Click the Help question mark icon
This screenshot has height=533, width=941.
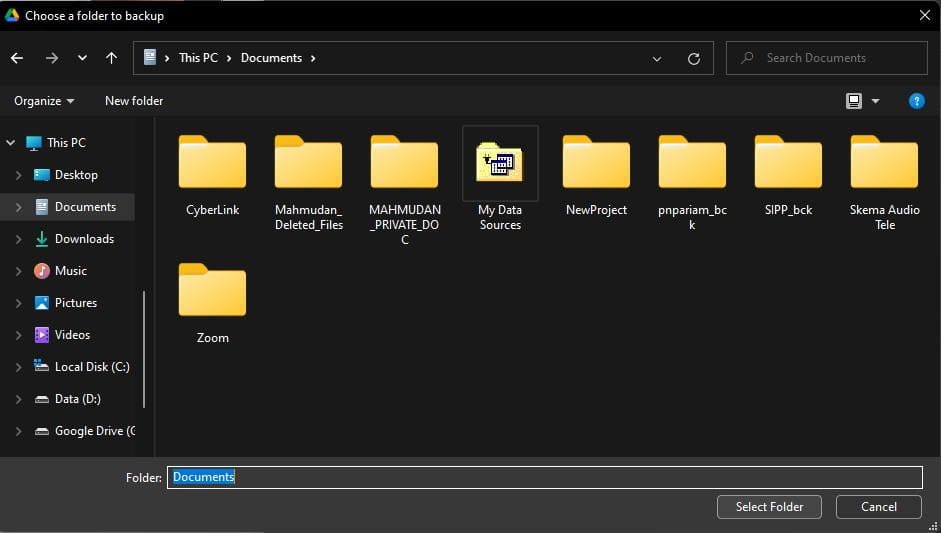(915, 101)
